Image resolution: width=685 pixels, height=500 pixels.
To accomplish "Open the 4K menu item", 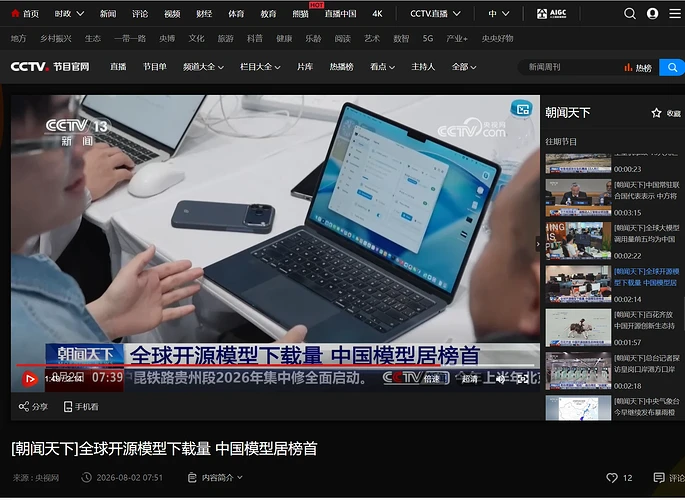I will (x=377, y=14).
